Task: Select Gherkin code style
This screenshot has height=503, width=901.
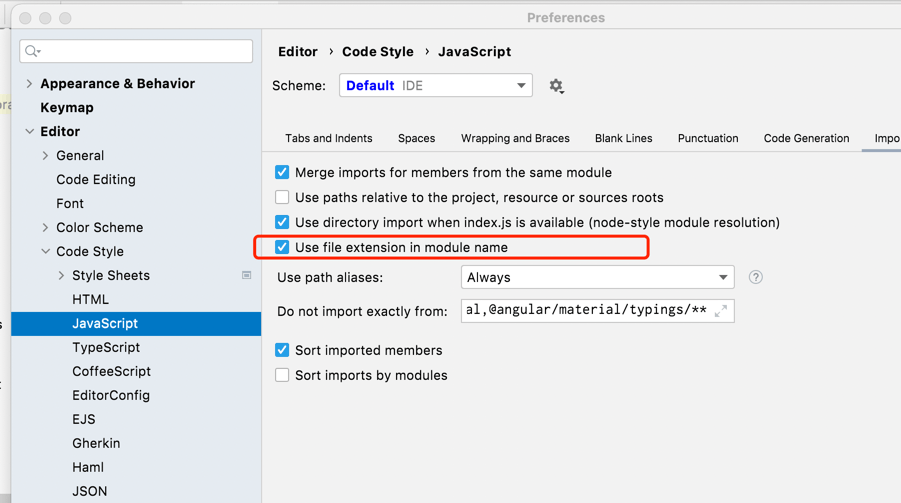Action: coord(96,443)
